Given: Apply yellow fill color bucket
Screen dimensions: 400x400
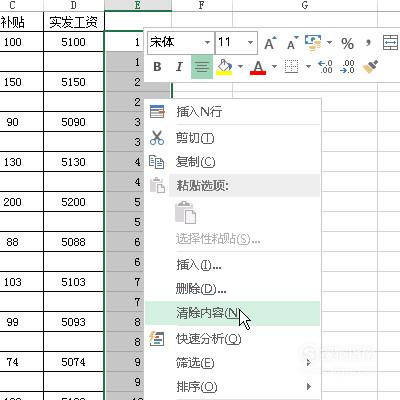Looking at the screenshot, I should (224, 67).
